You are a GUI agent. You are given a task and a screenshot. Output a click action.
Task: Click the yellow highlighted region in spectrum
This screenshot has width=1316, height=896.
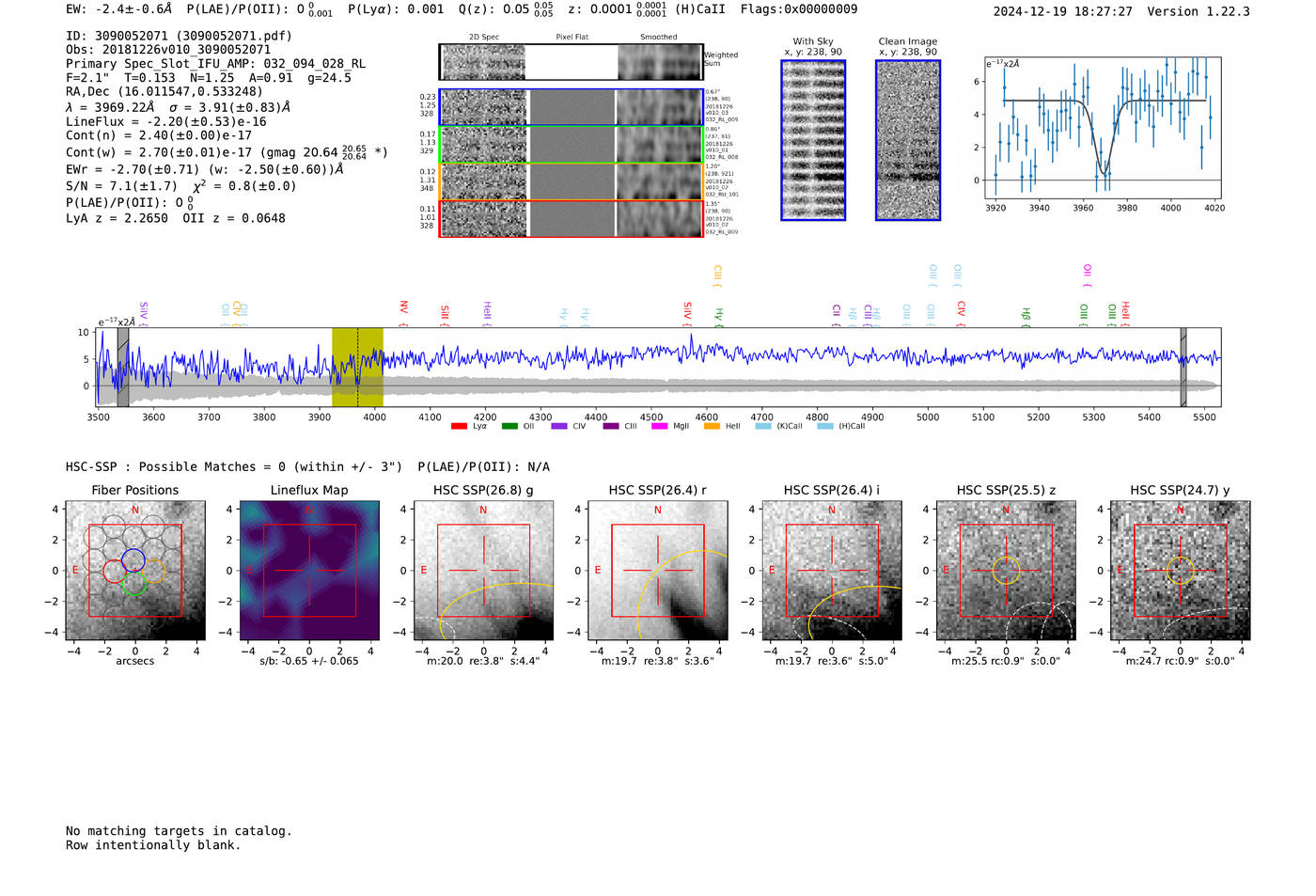point(357,367)
